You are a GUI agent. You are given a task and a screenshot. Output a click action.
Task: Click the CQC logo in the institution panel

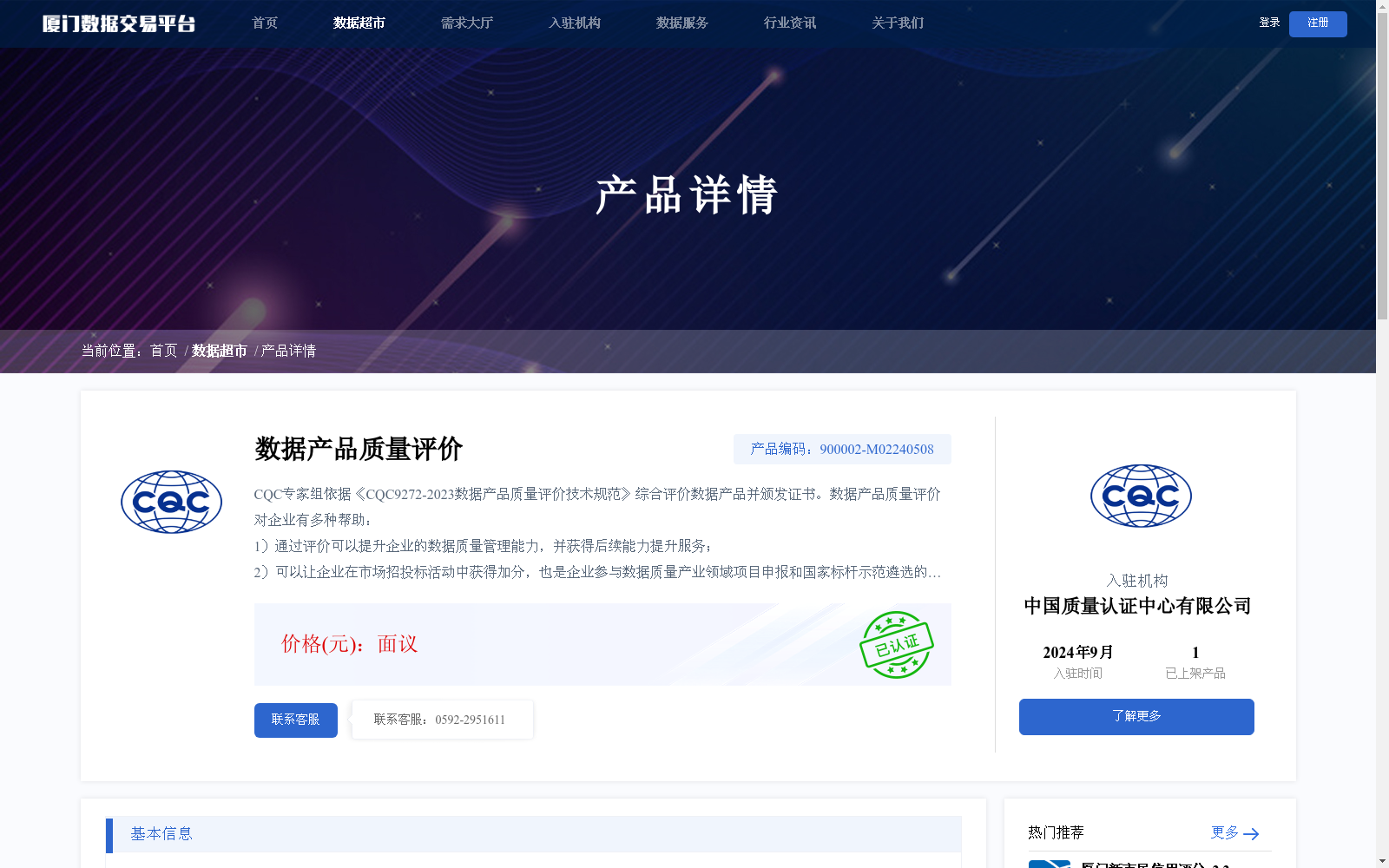click(1141, 496)
